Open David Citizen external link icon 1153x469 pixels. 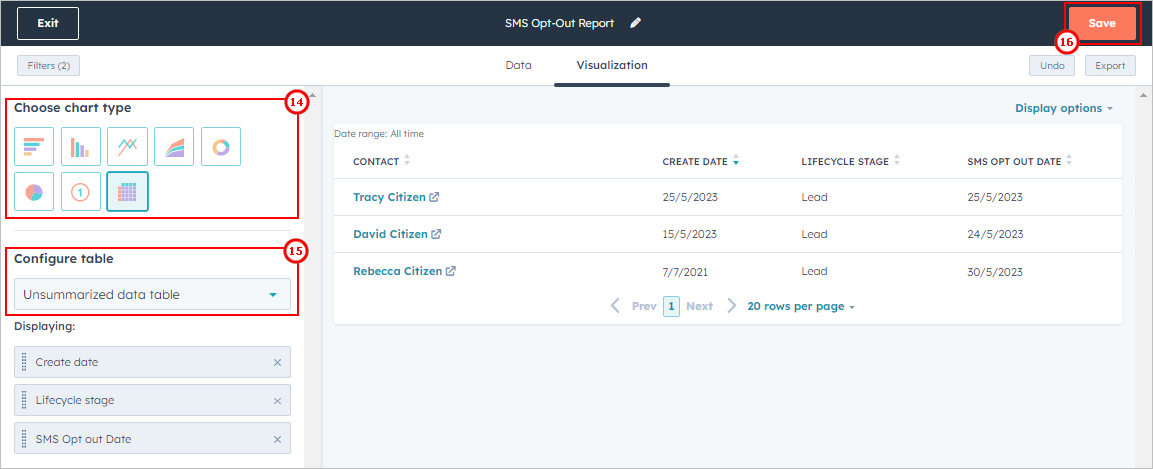click(x=436, y=234)
